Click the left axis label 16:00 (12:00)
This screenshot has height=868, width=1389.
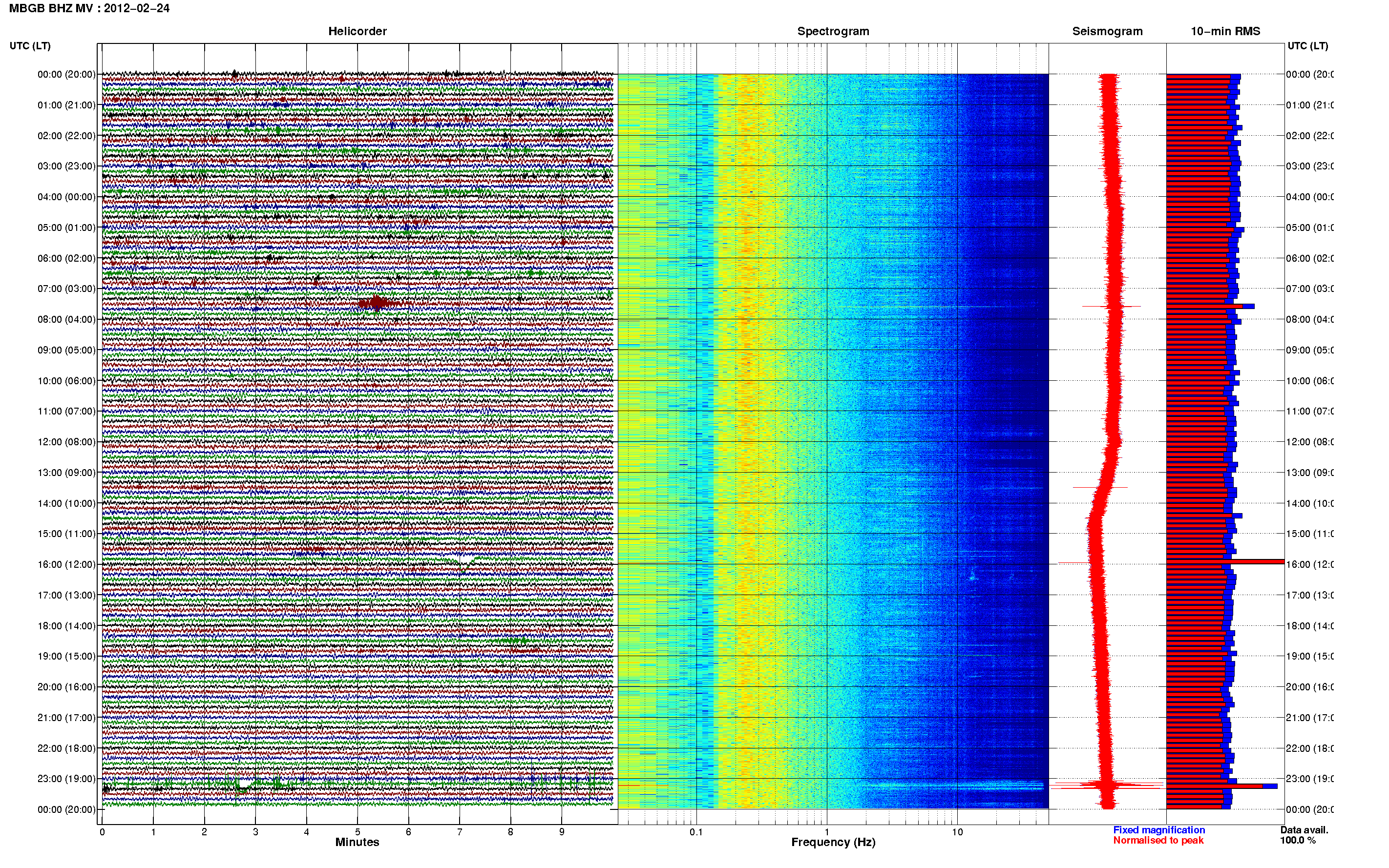coord(66,564)
